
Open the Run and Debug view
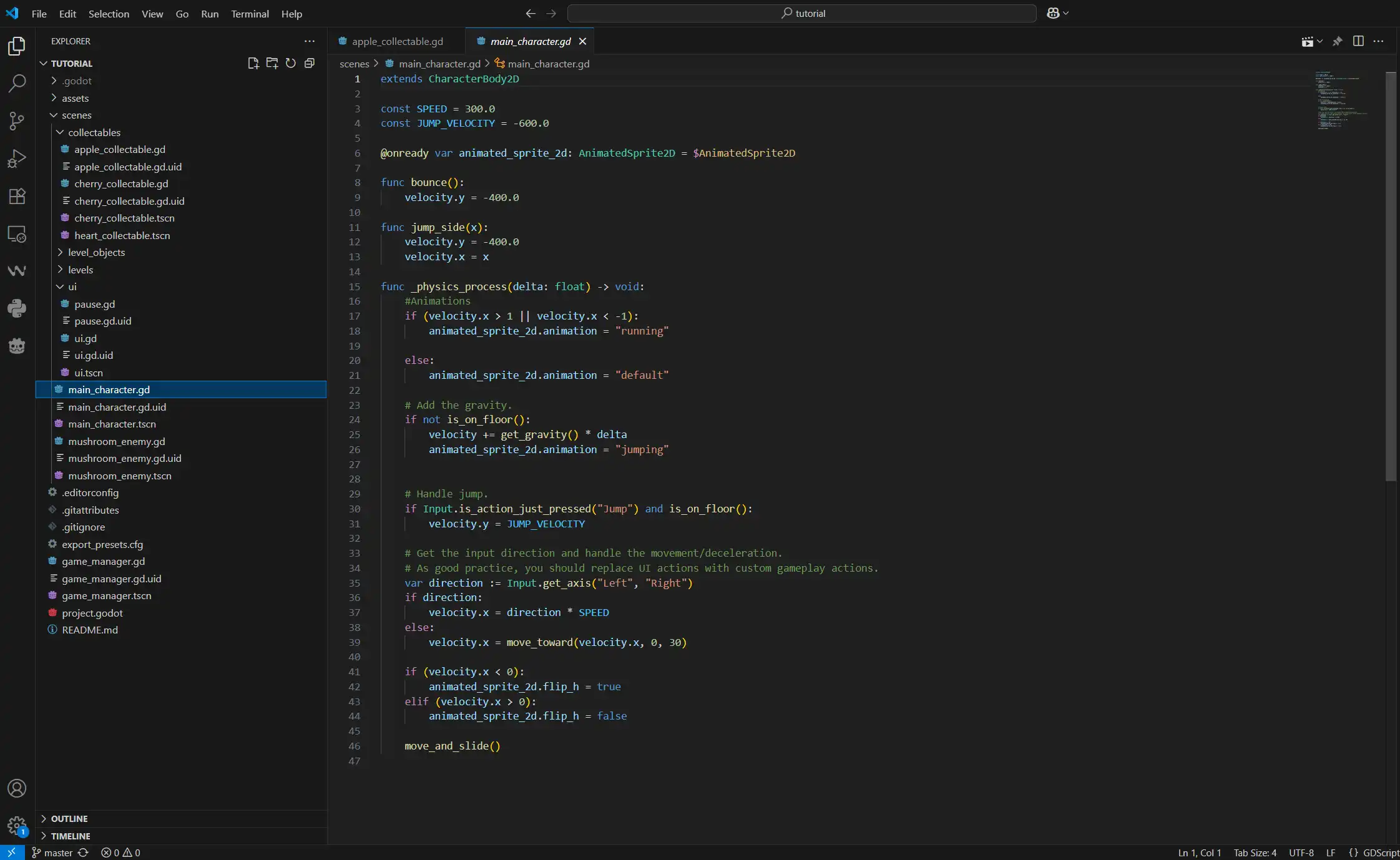click(x=17, y=159)
